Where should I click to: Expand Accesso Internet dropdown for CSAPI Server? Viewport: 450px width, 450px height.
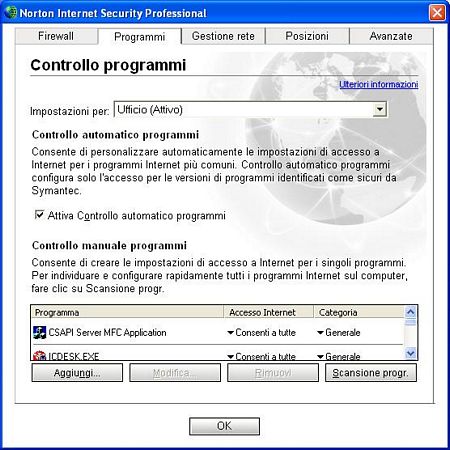coord(230,333)
